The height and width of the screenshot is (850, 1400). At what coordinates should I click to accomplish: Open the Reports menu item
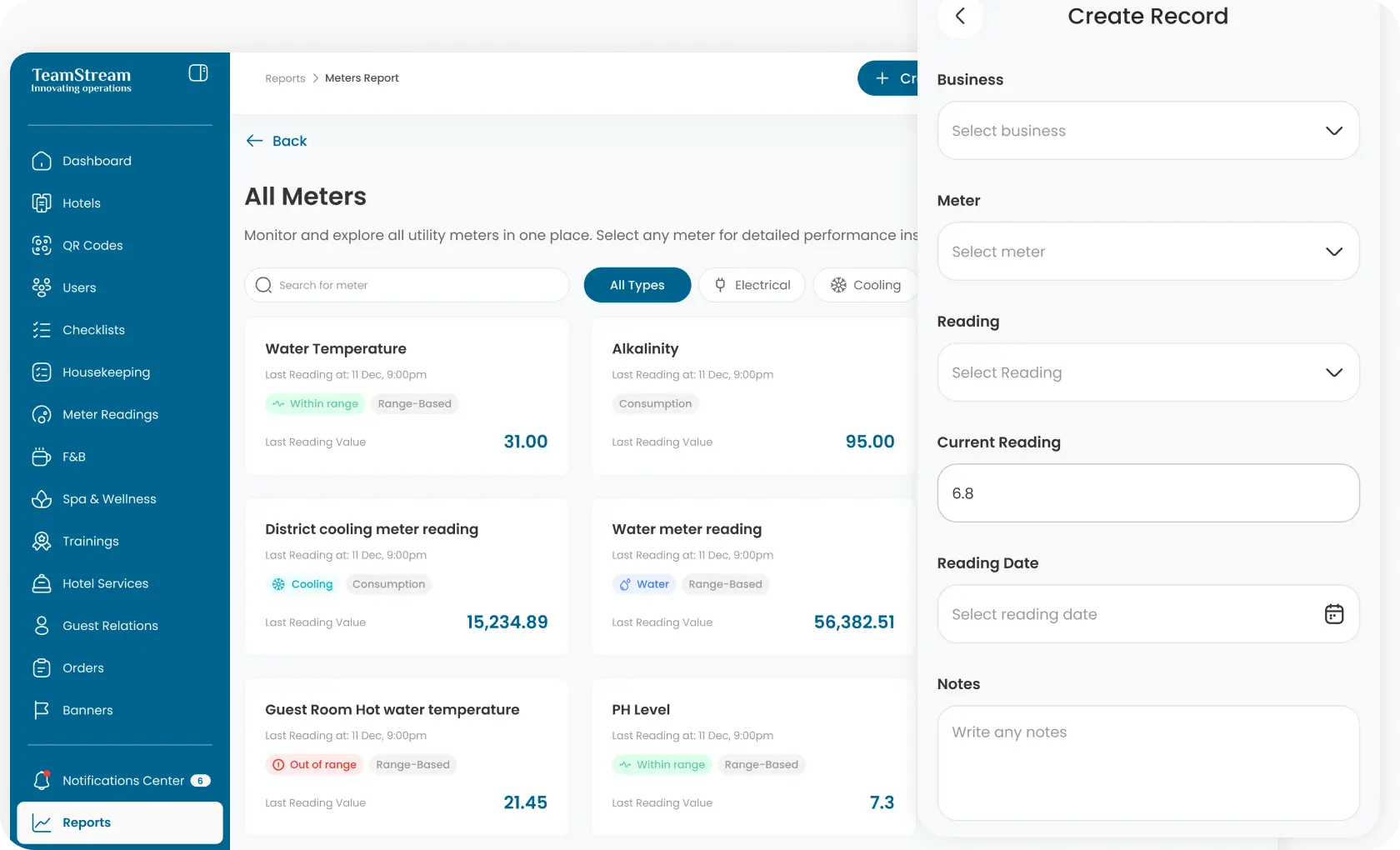point(119,822)
